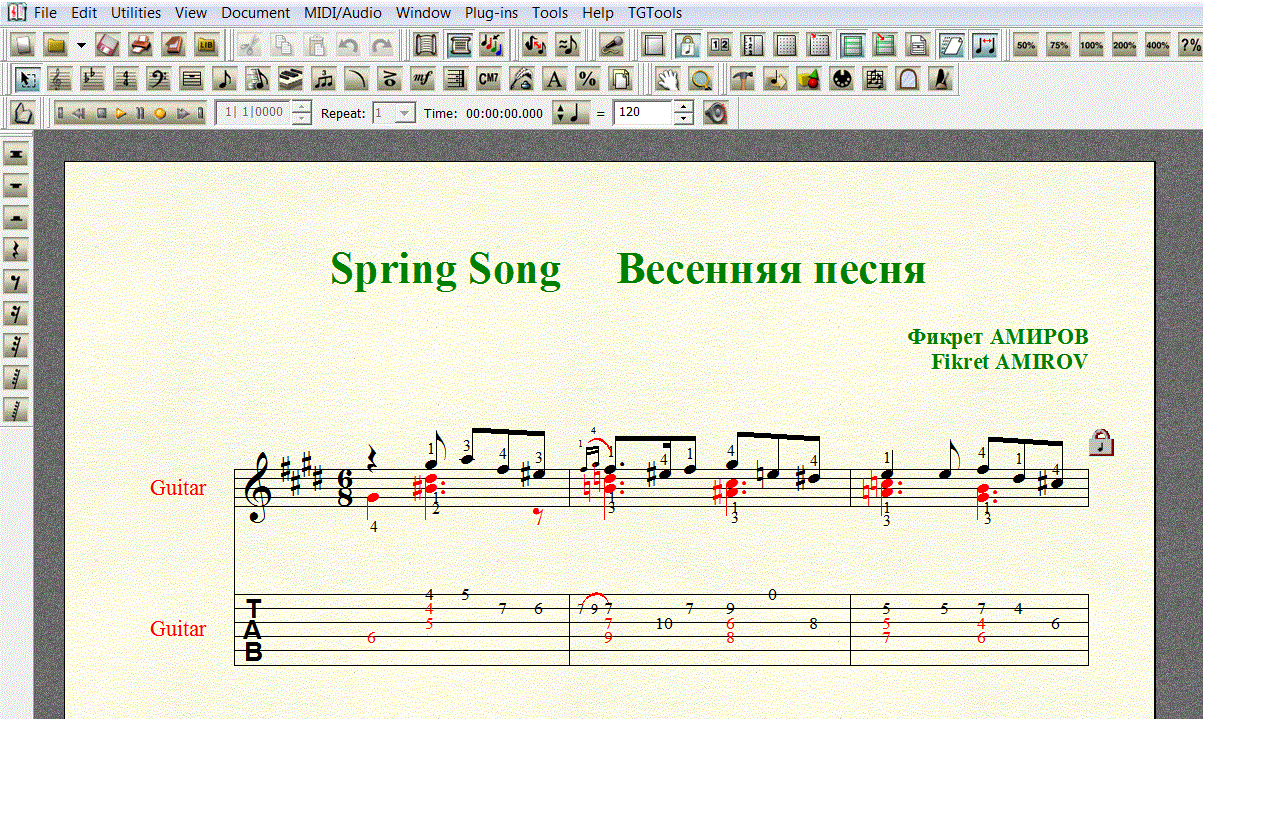1274x817 pixels.
Task: Select the Tuplet tool
Action: point(323,79)
